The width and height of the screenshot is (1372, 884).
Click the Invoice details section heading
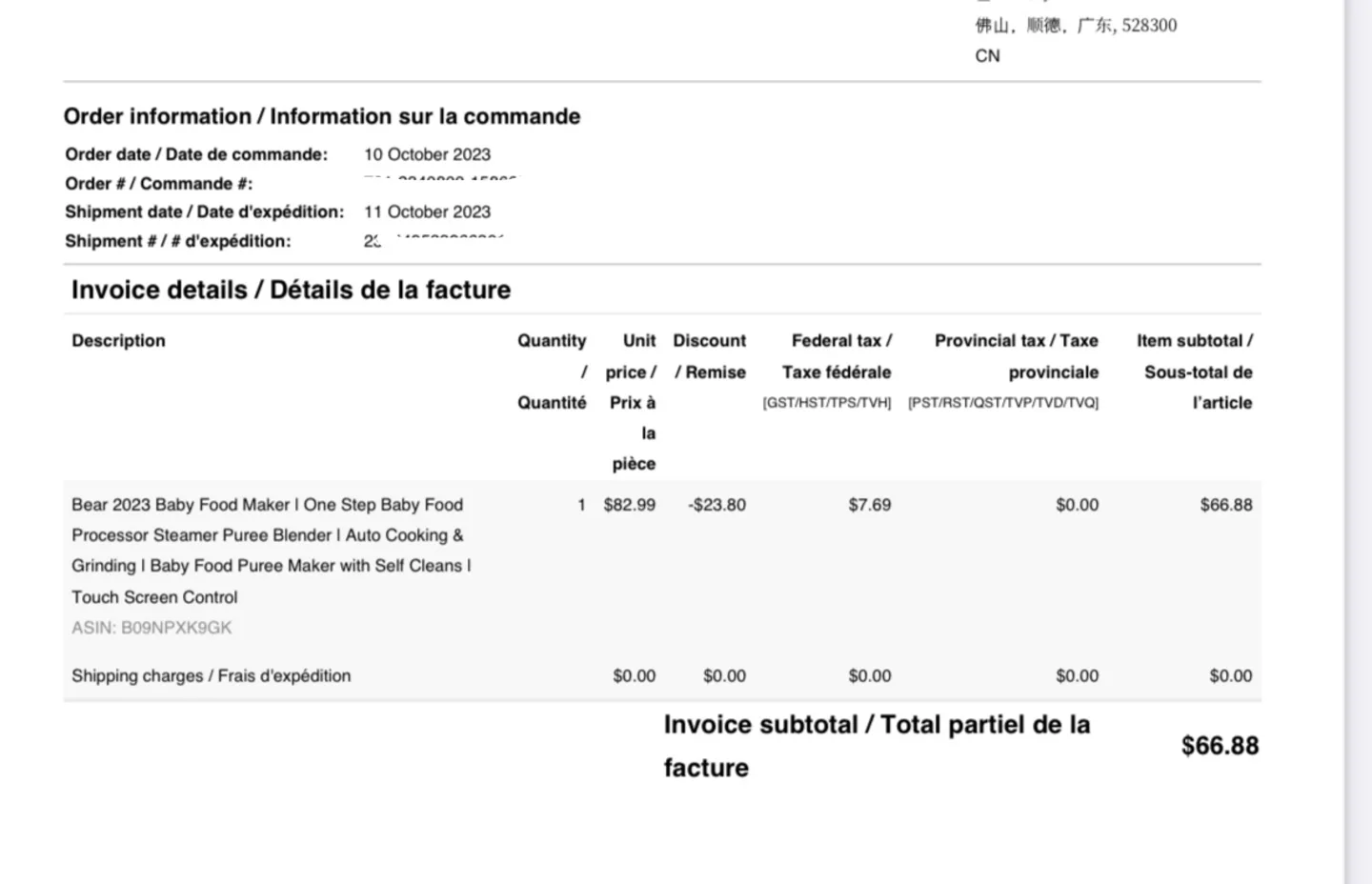(291, 290)
